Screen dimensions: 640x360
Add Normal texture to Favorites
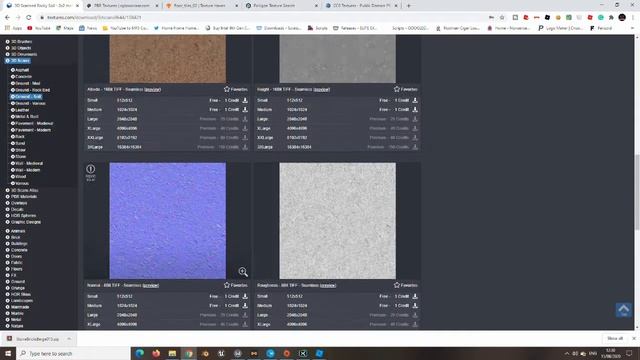click(236, 285)
